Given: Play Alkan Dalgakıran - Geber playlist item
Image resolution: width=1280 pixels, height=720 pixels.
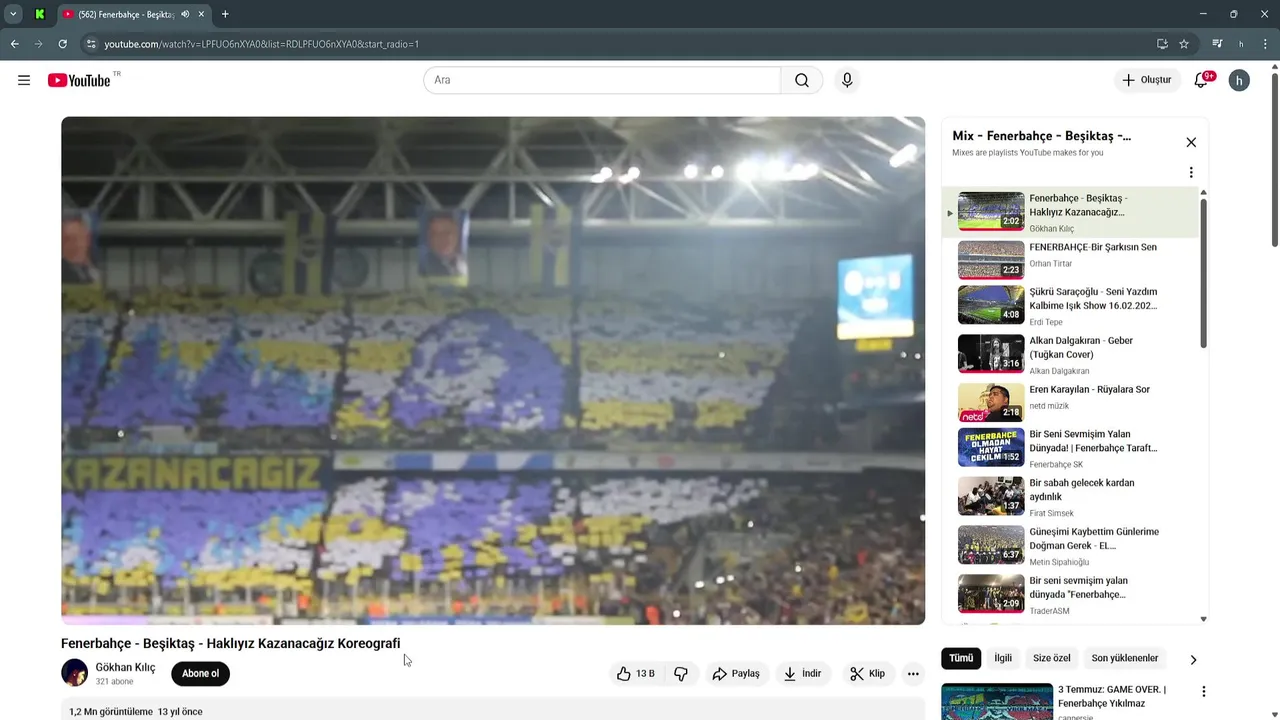Looking at the screenshot, I should pyautogui.click(x=1070, y=355).
